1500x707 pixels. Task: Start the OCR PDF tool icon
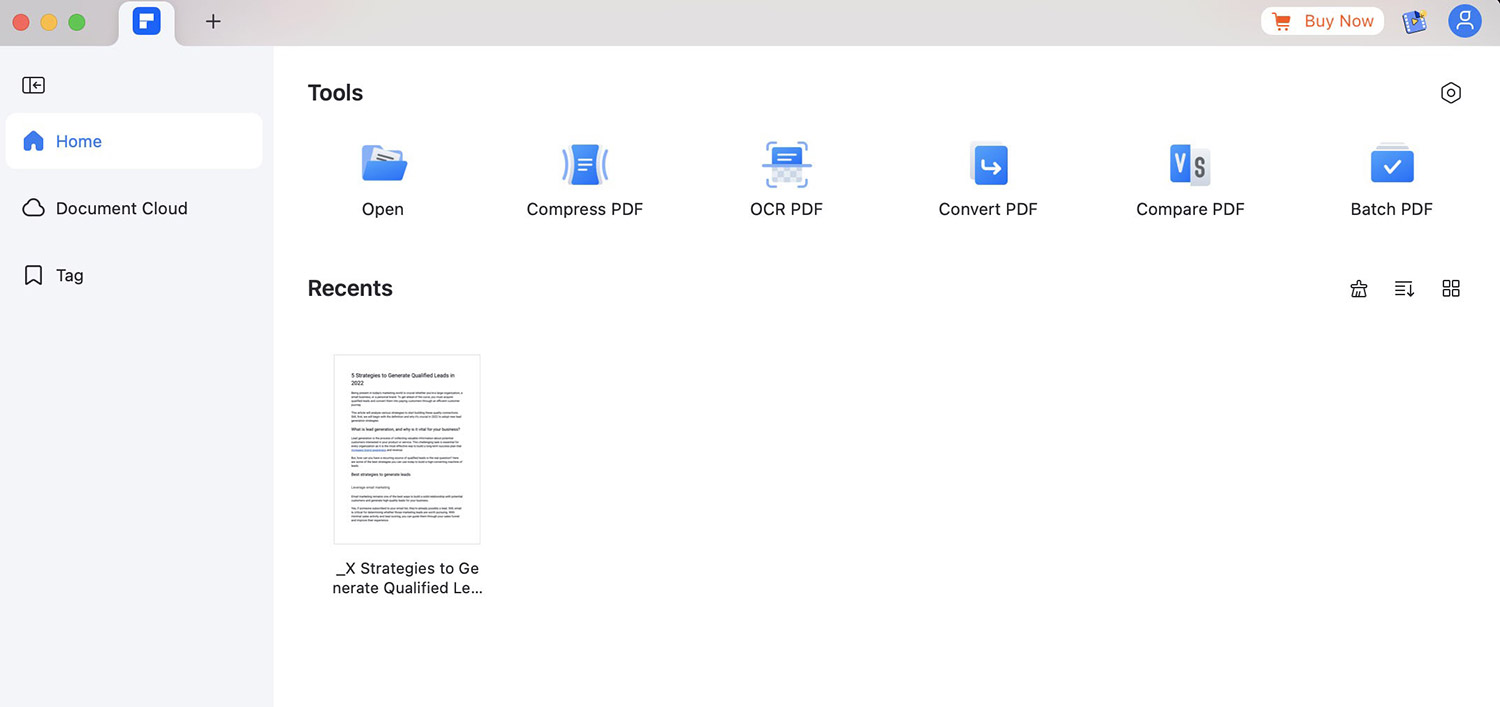click(x=786, y=164)
